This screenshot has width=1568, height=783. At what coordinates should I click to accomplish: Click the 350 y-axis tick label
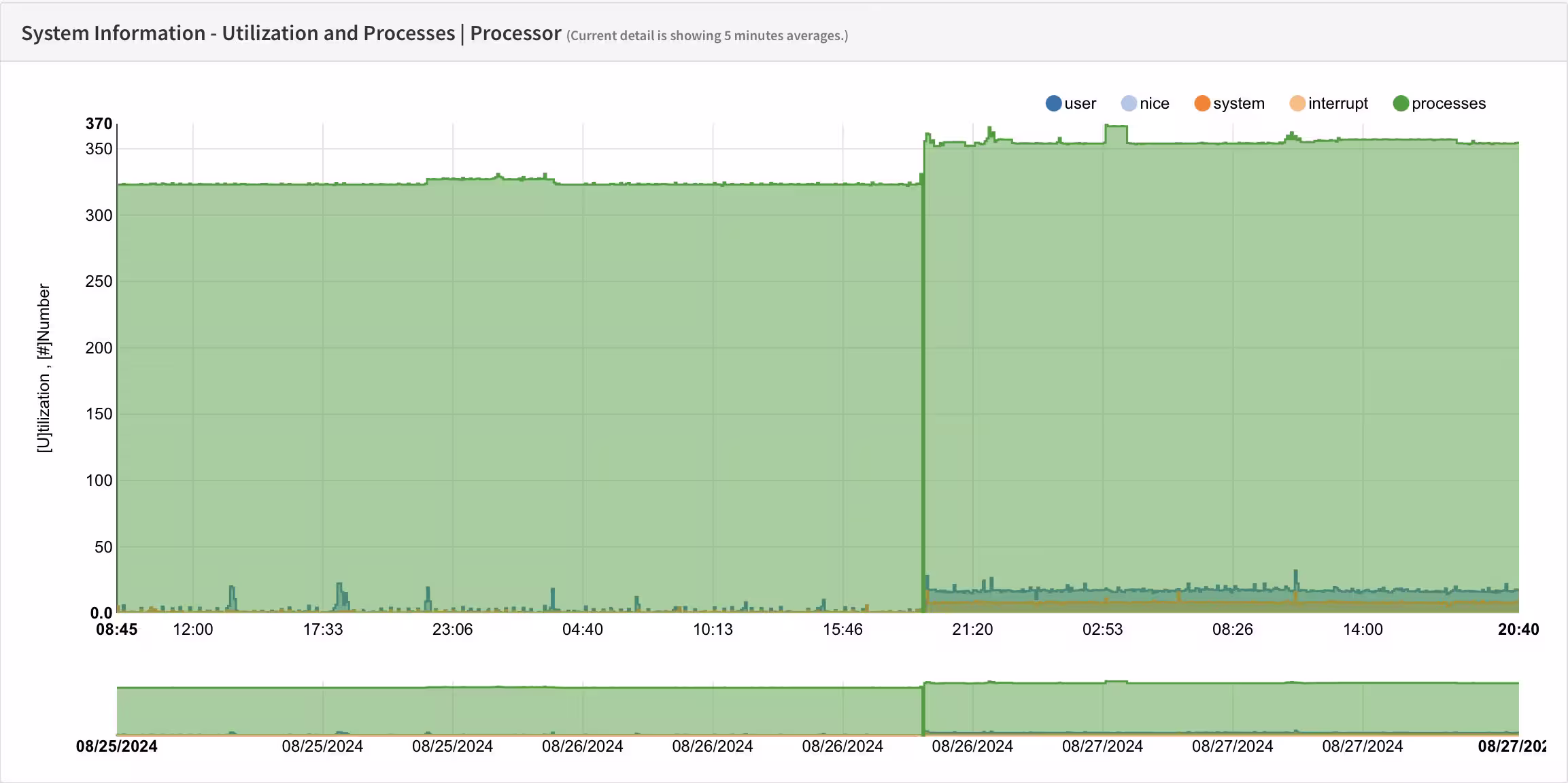point(99,149)
